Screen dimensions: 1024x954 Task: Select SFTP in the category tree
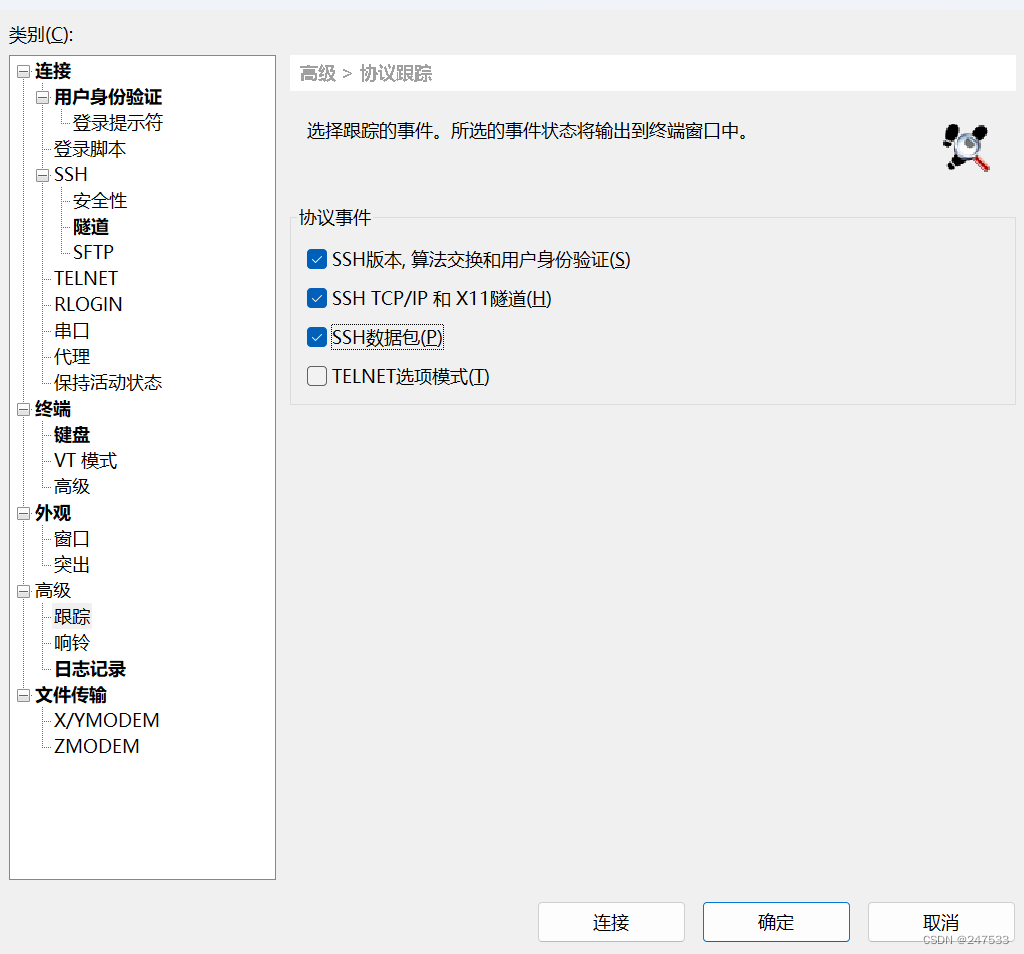[92, 251]
